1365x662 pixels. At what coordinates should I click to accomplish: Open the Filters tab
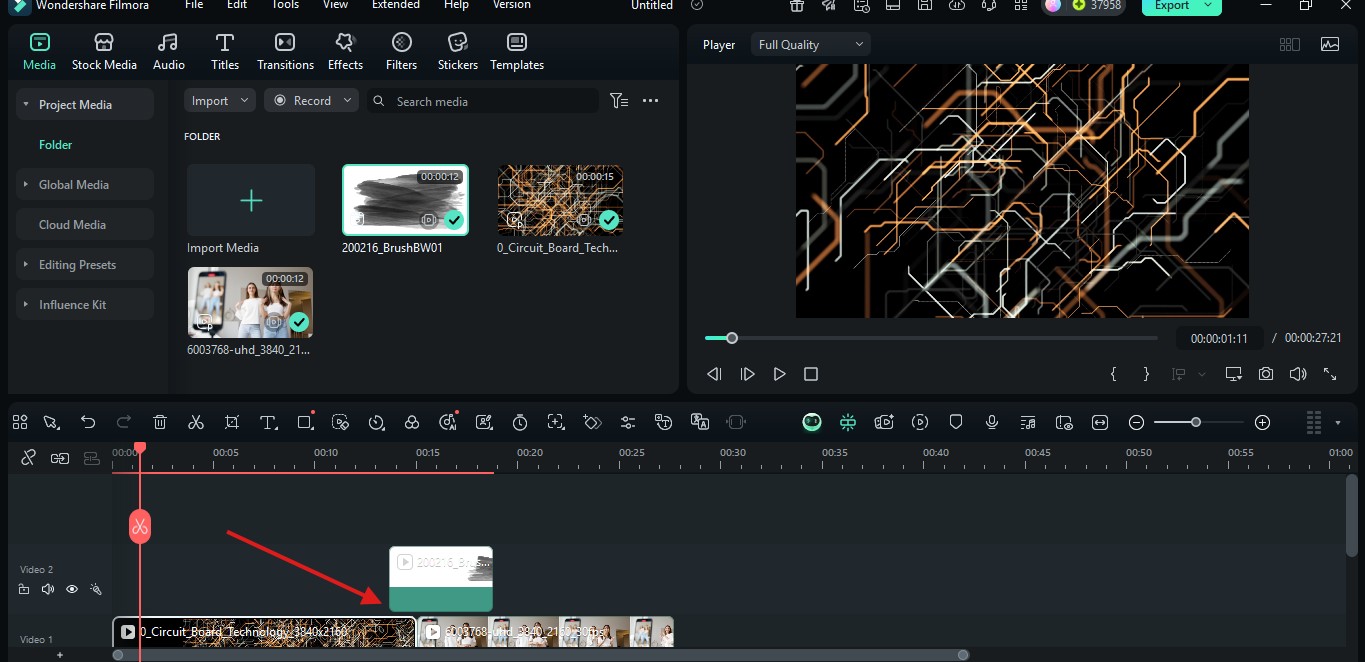[401, 52]
